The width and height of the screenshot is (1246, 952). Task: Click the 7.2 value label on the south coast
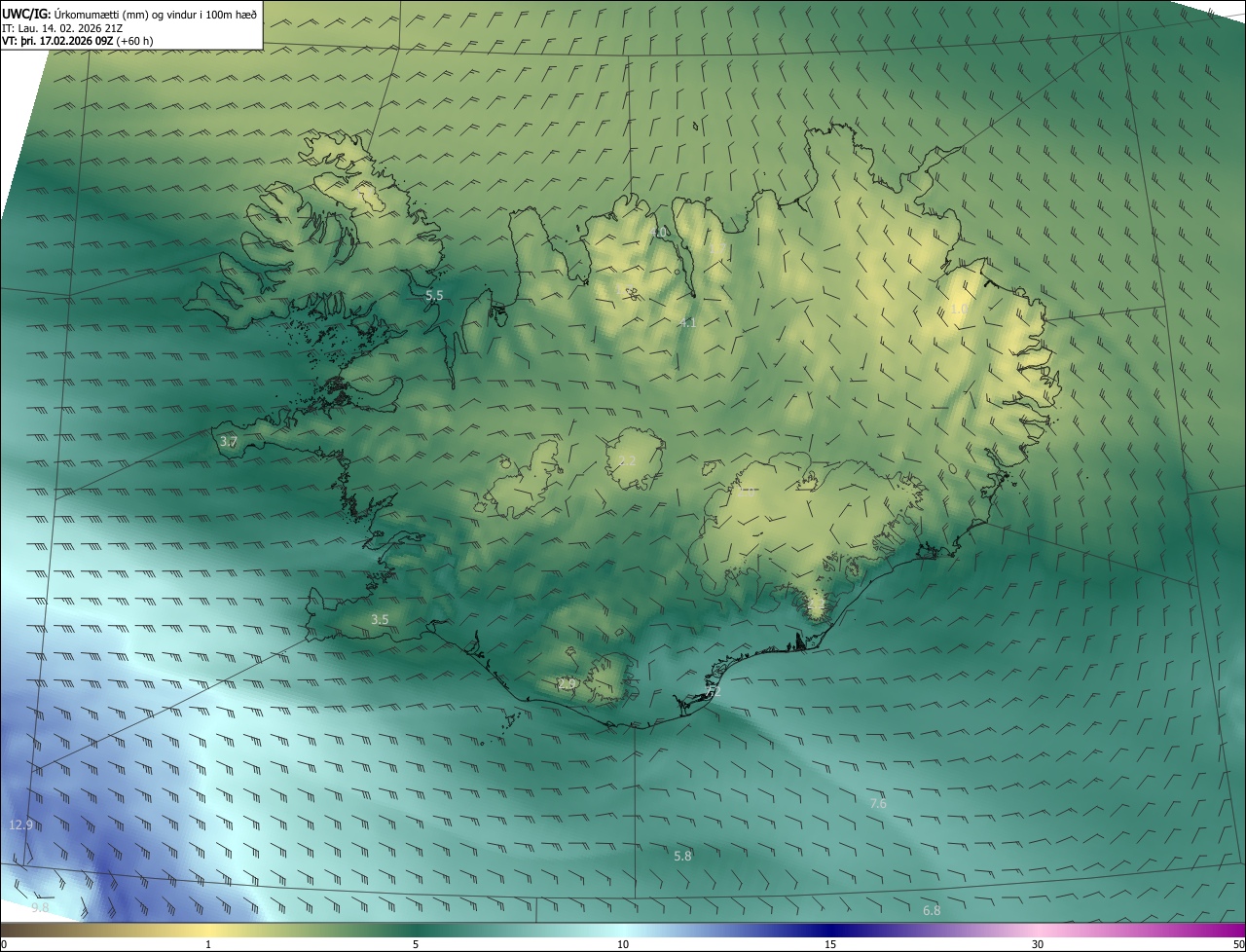click(x=711, y=690)
